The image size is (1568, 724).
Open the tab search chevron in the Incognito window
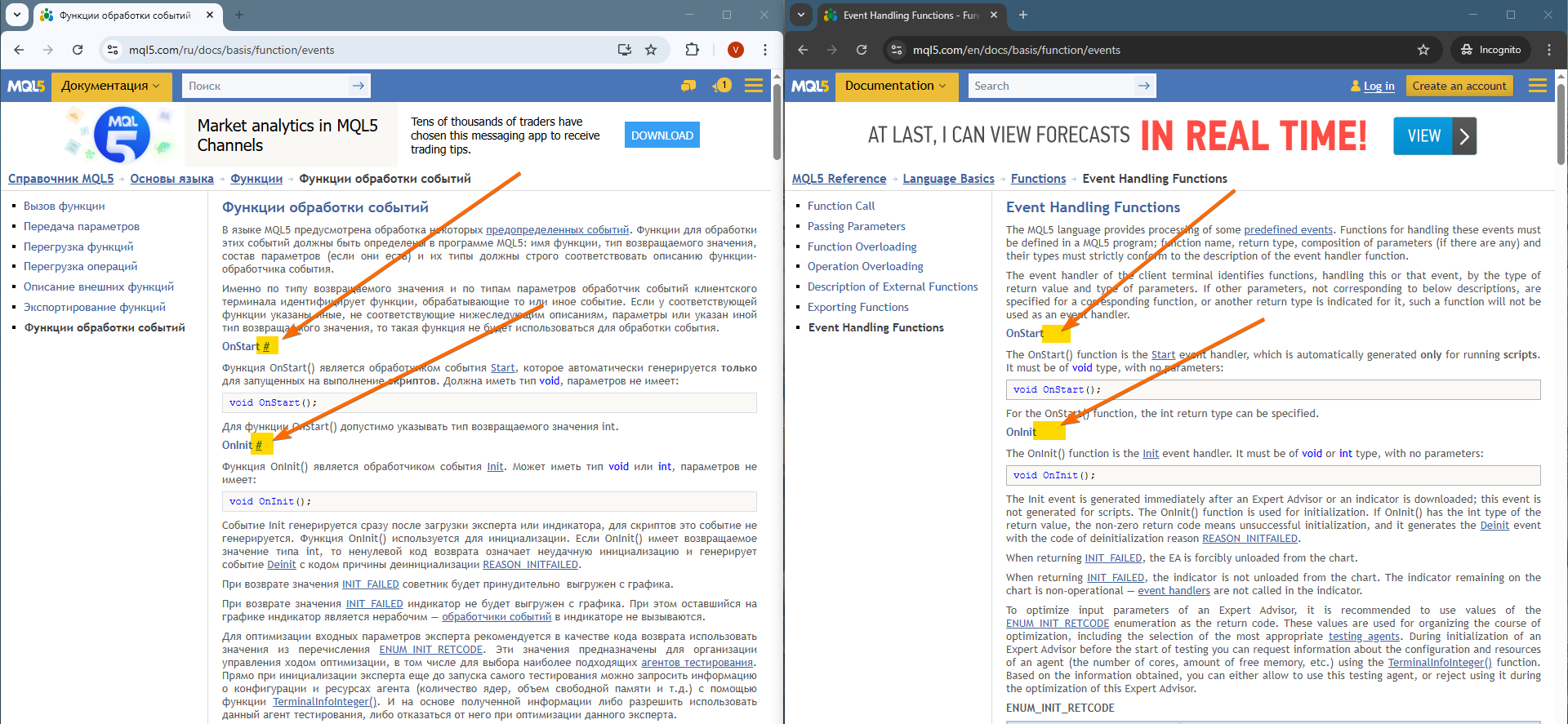click(801, 15)
